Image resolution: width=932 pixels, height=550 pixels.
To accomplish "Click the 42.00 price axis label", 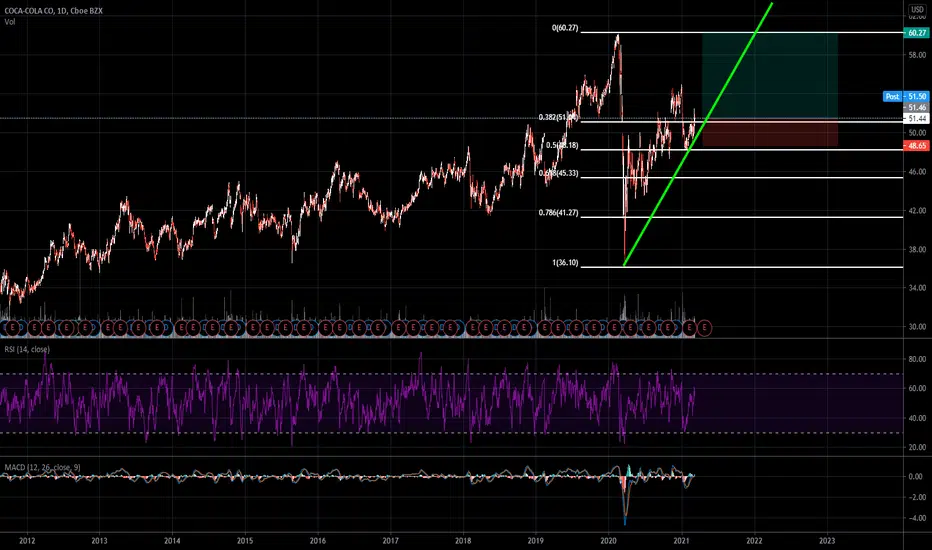I will coord(917,210).
